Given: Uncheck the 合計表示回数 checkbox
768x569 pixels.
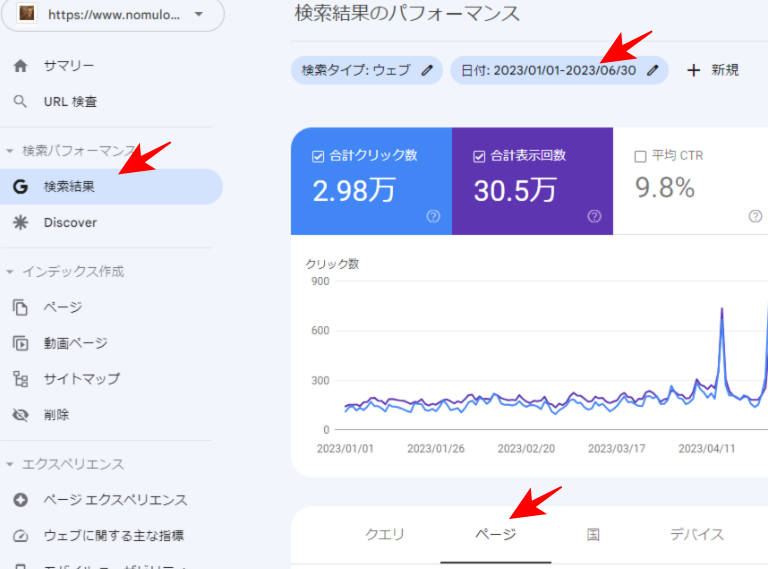Looking at the screenshot, I should click(x=479, y=156).
